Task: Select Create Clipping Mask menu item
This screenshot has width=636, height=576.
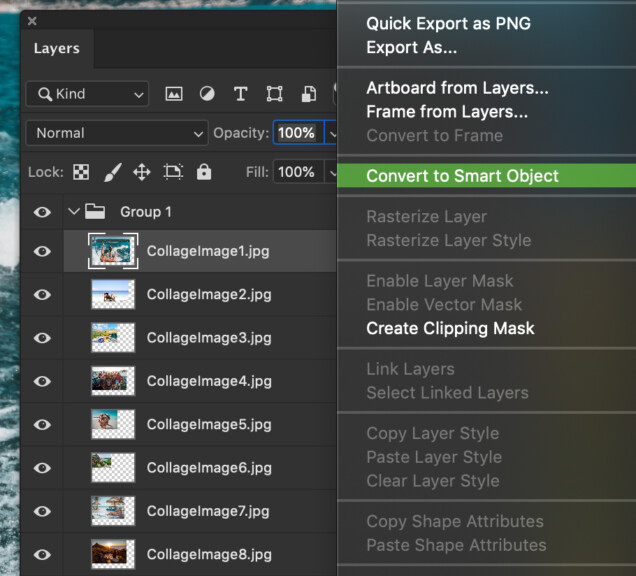Action: click(x=450, y=328)
